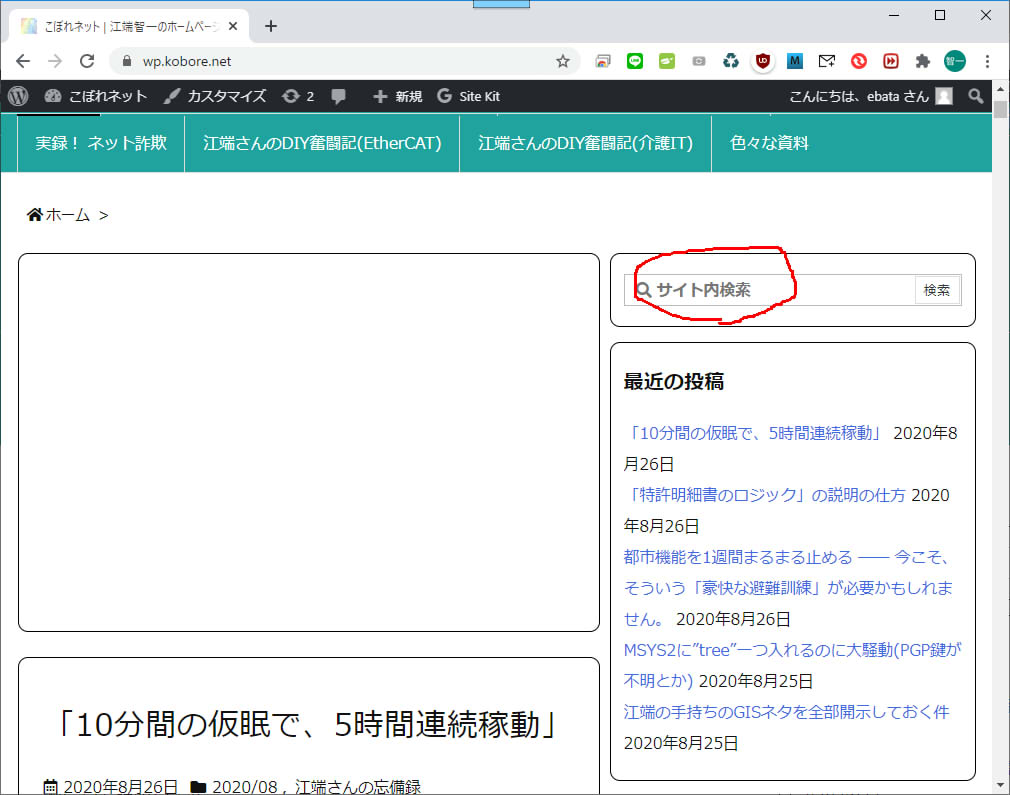
Task: Select 江端さんのDIY奮闘記(EtherCAT) in the navigation
Action: [x=322, y=143]
